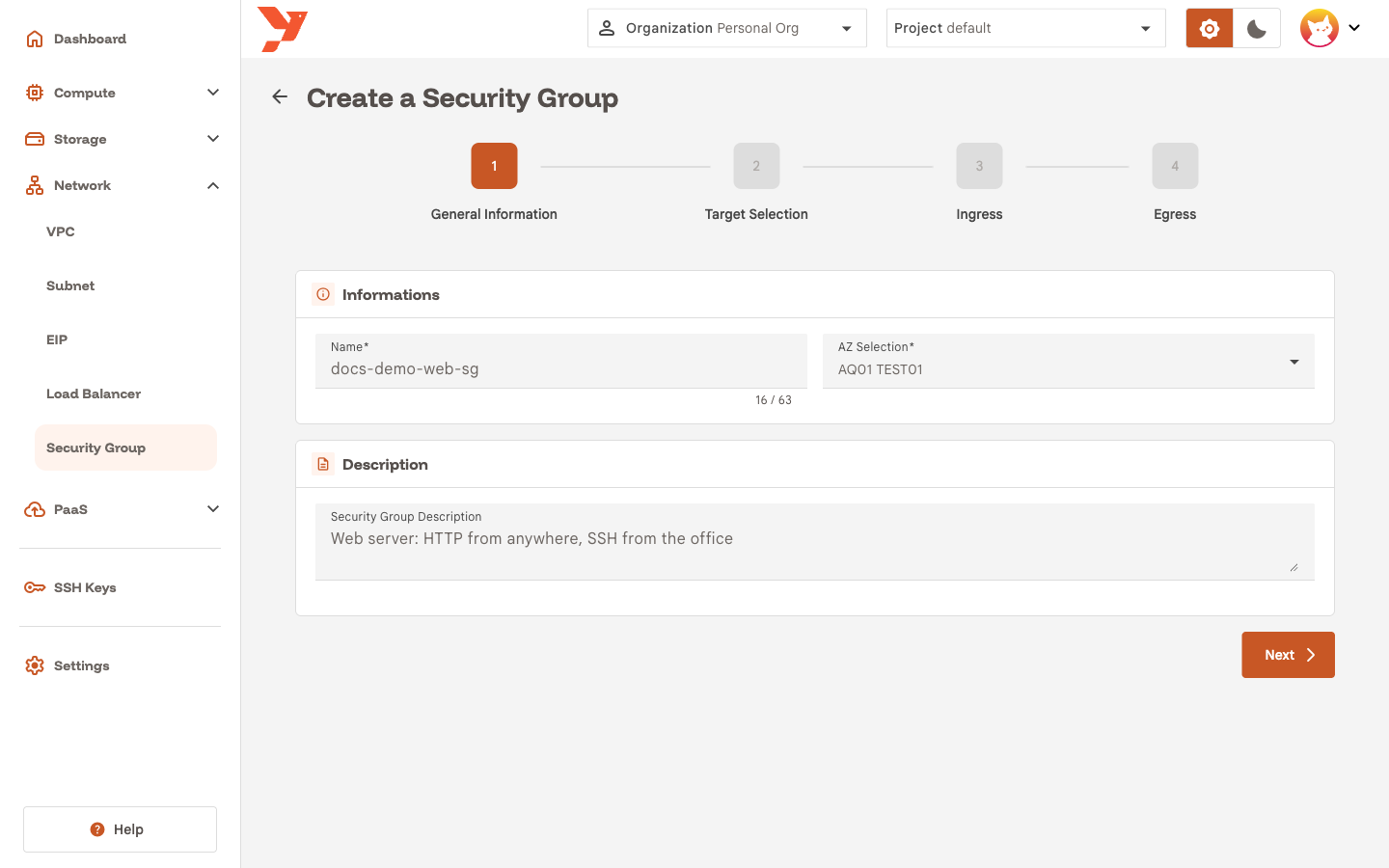
Task: Select the Security Group menu item
Action: 125,448
